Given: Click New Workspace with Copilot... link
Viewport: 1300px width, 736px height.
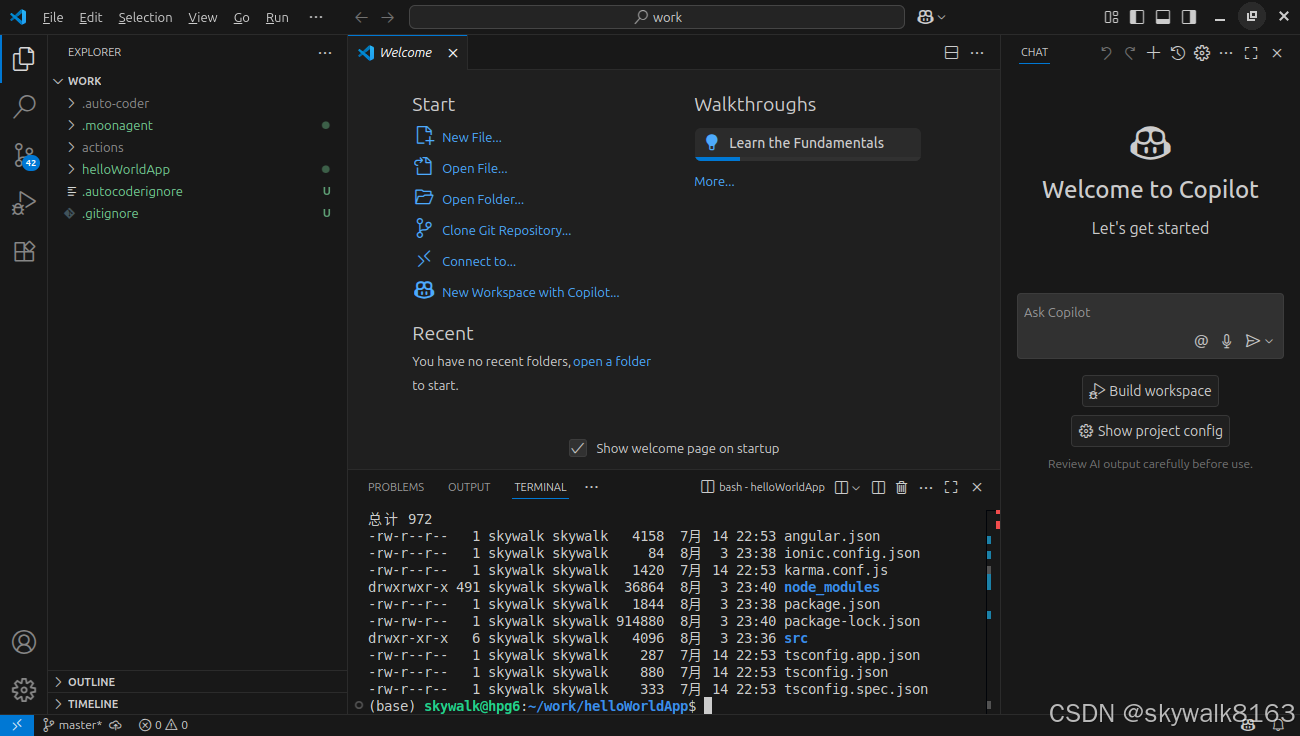Looking at the screenshot, I should [x=531, y=292].
